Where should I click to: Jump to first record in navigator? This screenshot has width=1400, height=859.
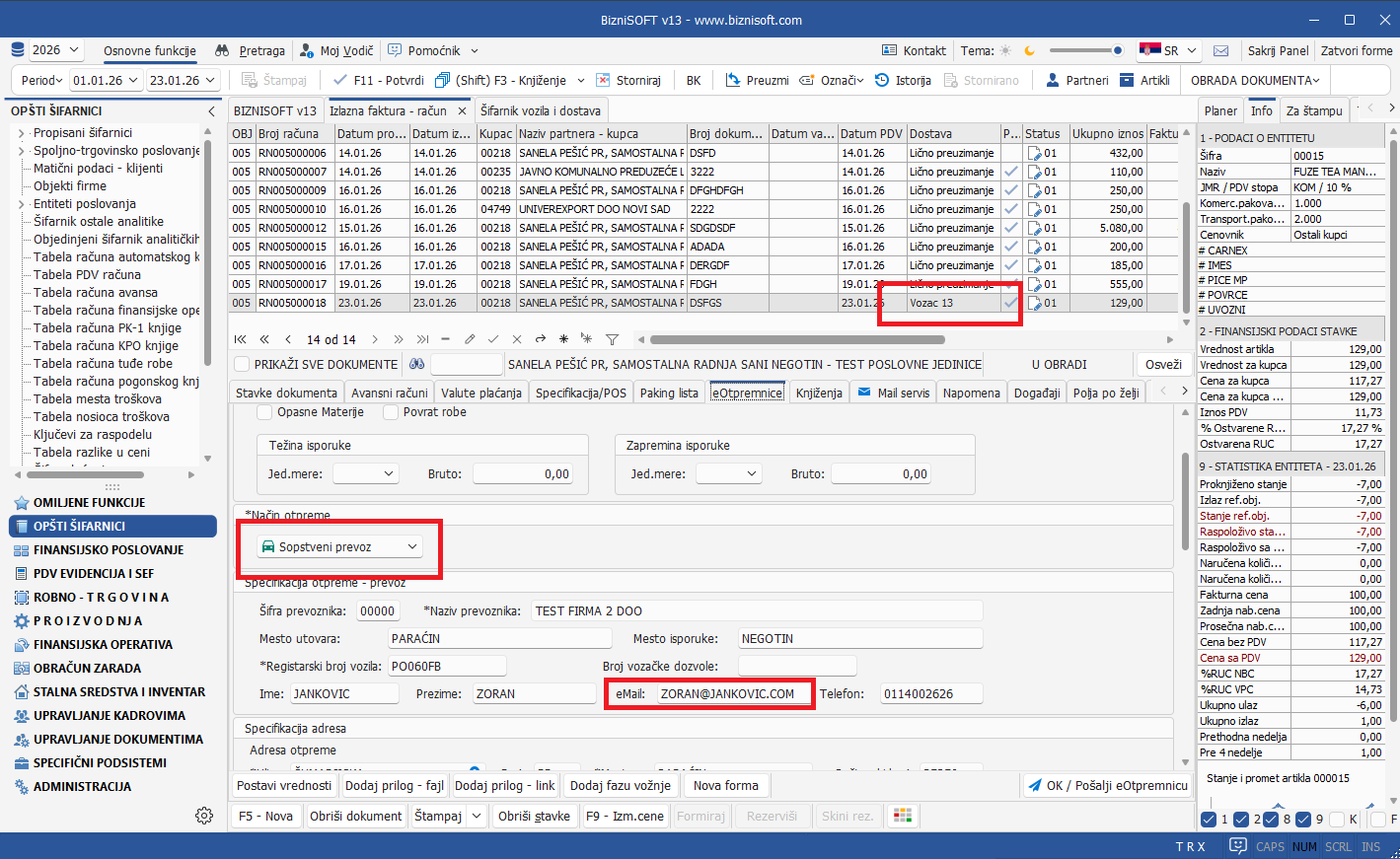point(241,339)
